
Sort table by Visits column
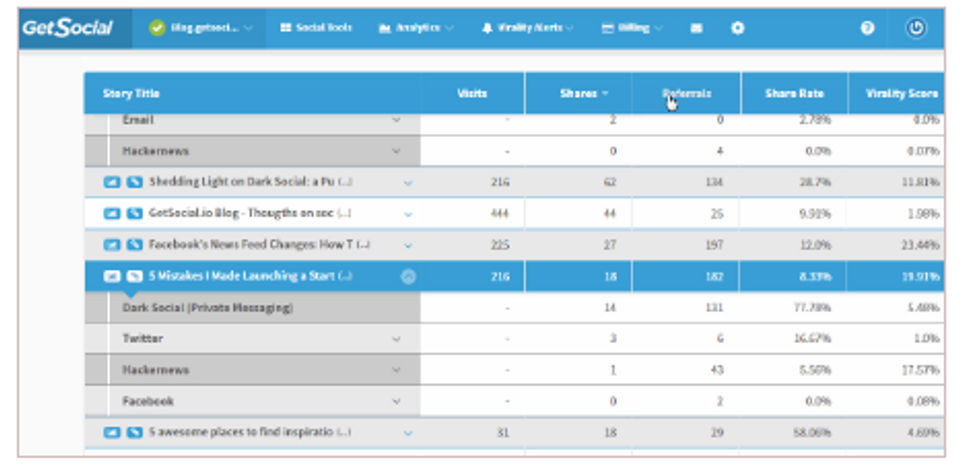pyautogui.click(x=472, y=94)
